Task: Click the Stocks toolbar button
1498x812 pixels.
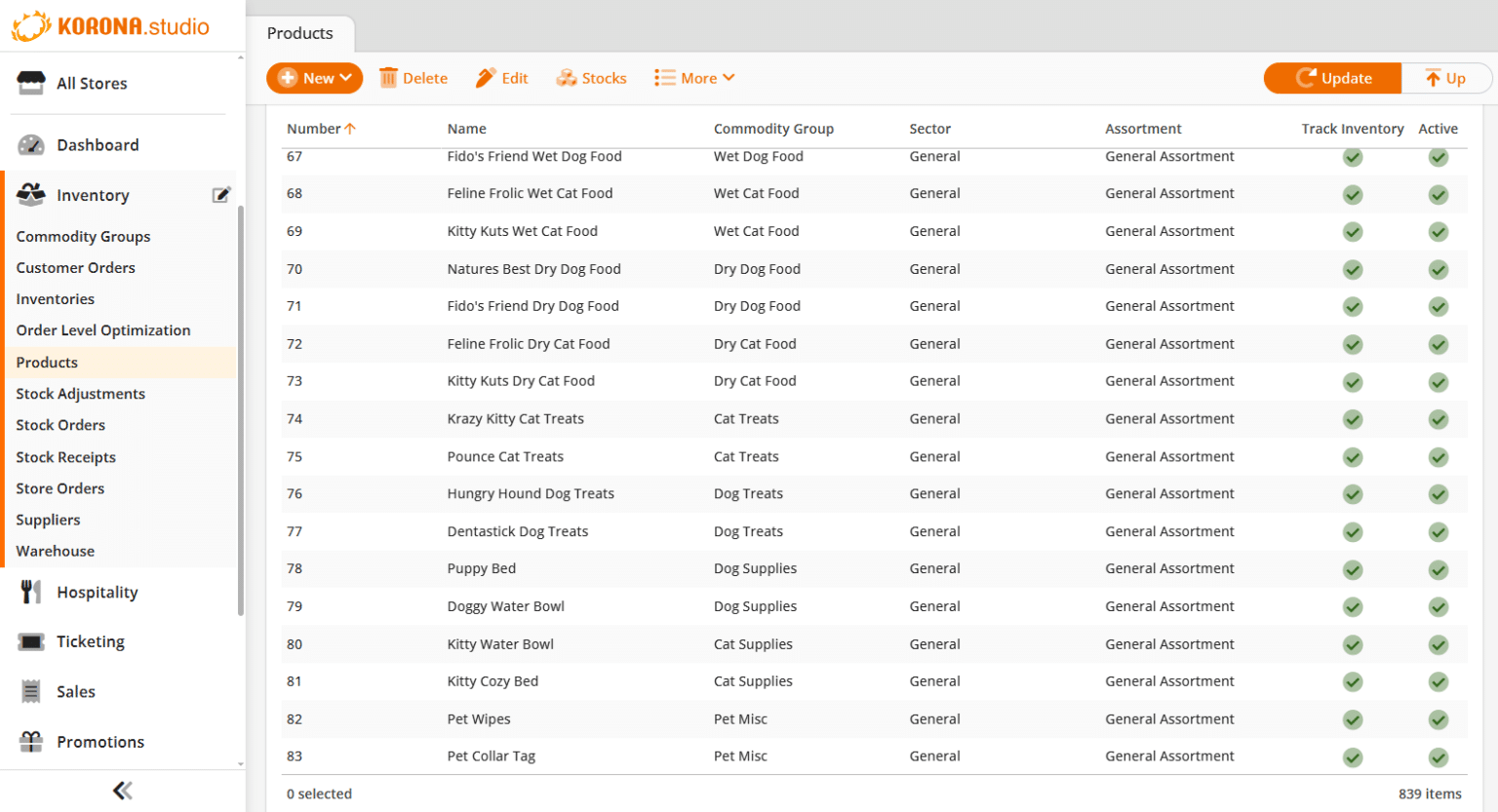Action: (591, 78)
